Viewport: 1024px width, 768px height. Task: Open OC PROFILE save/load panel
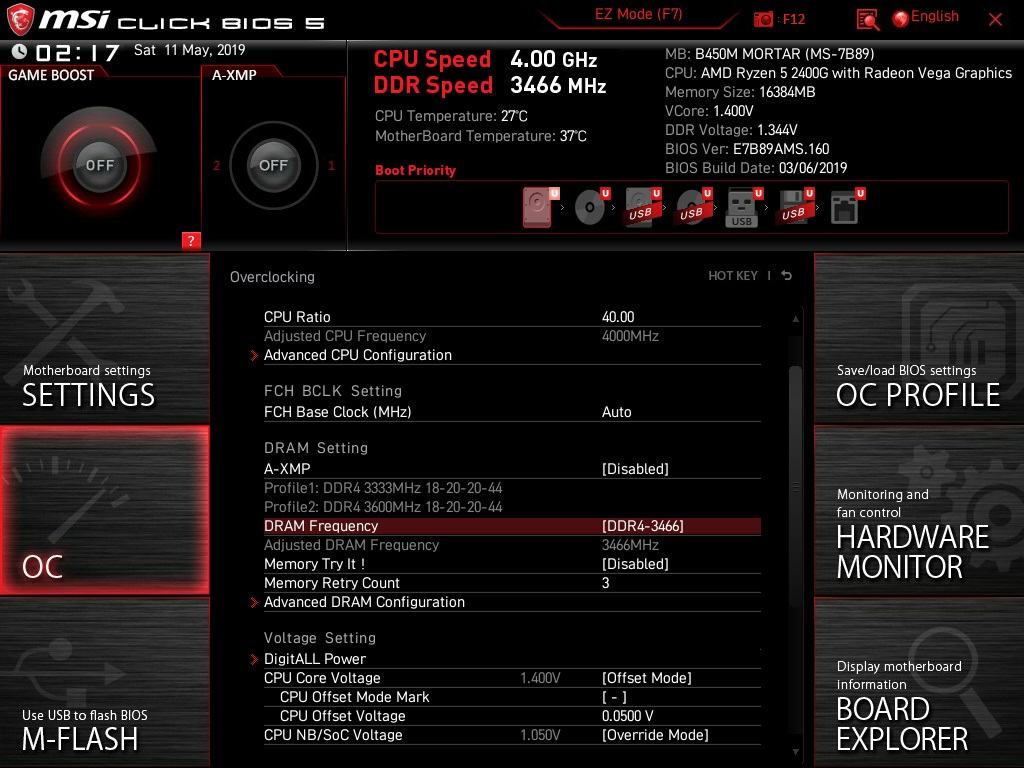[919, 338]
